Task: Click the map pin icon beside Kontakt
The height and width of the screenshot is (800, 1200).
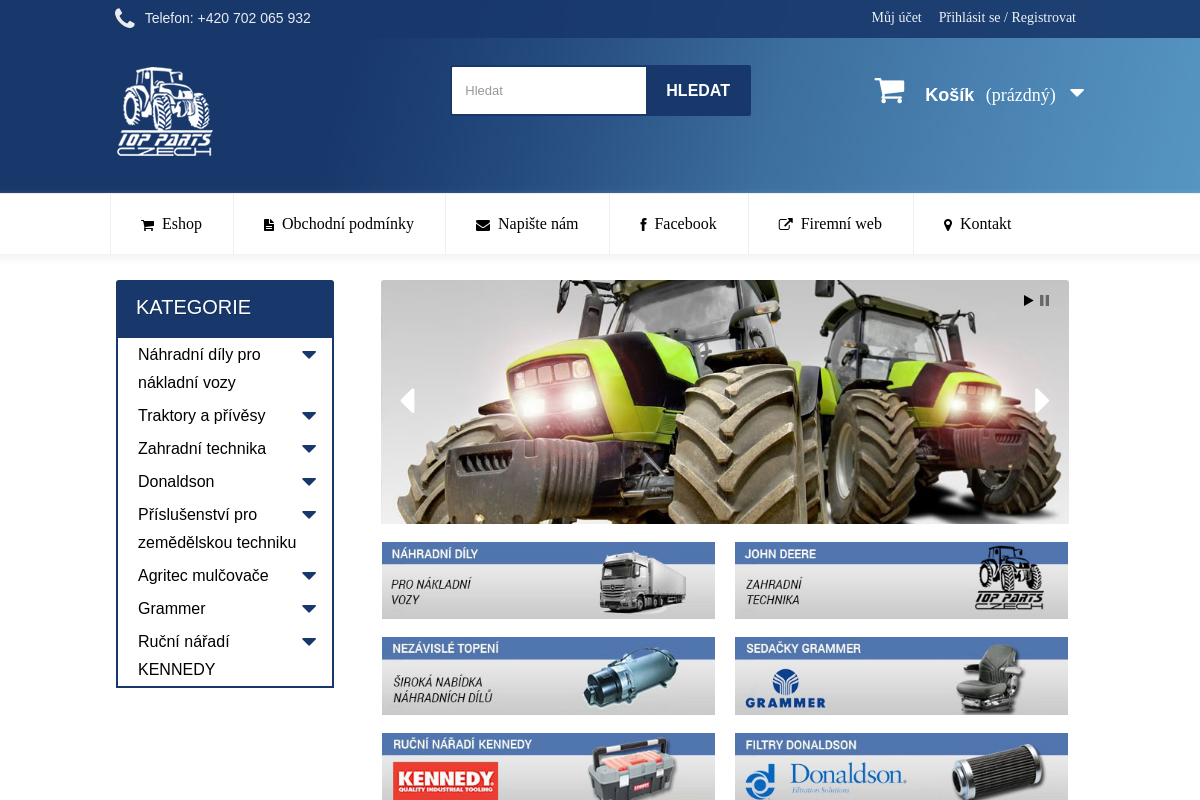Action: pos(947,224)
